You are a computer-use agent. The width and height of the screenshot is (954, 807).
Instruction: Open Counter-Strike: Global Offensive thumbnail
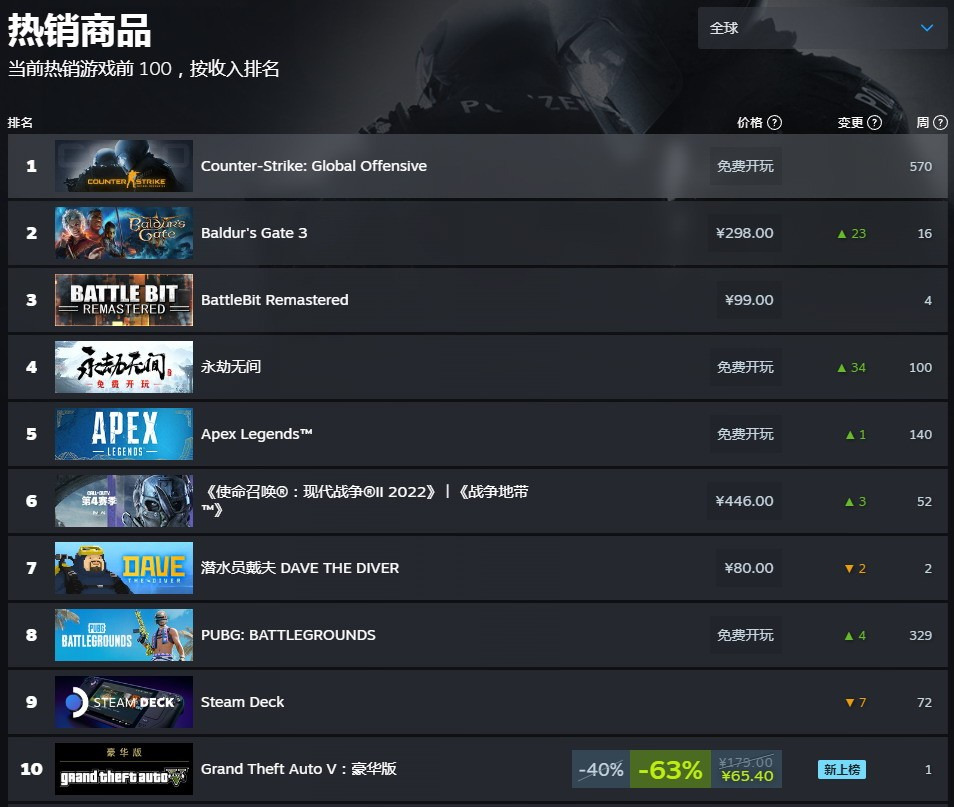click(124, 166)
